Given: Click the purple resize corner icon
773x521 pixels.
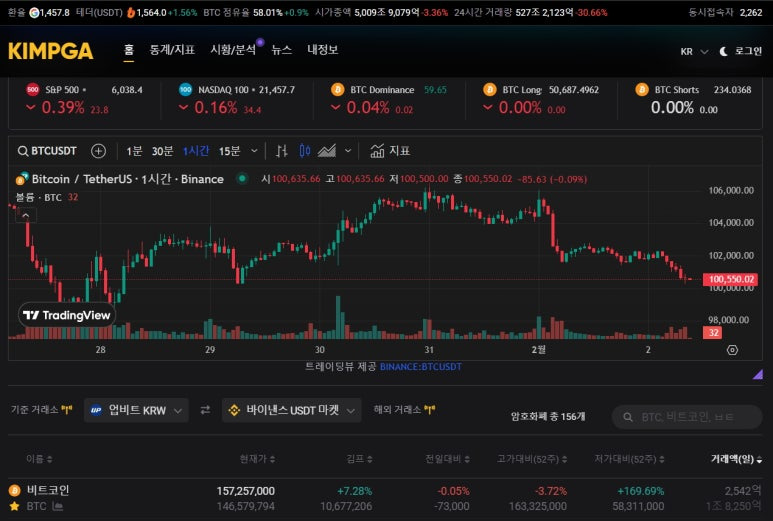Looking at the screenshot, I should (x=758, y=374).
